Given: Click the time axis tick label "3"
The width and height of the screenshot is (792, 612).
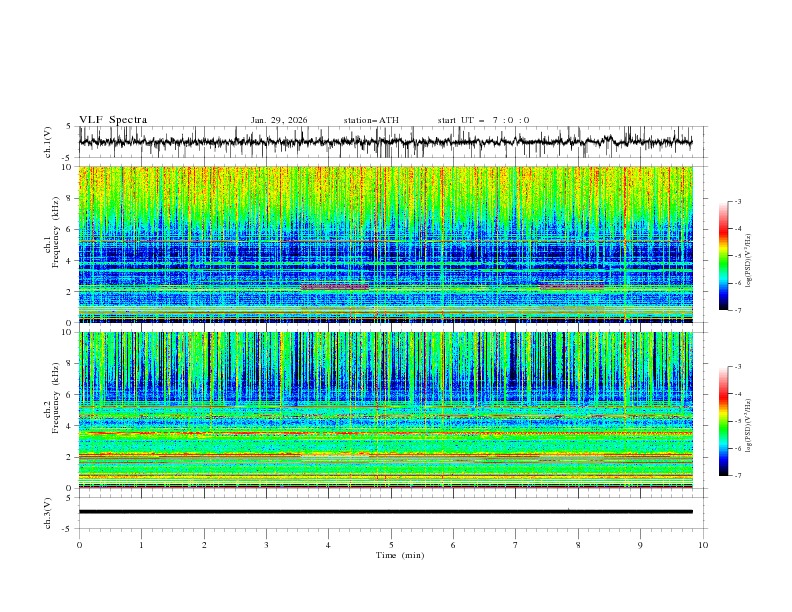Looking at the screenshot, I should (x=266, y=545).
